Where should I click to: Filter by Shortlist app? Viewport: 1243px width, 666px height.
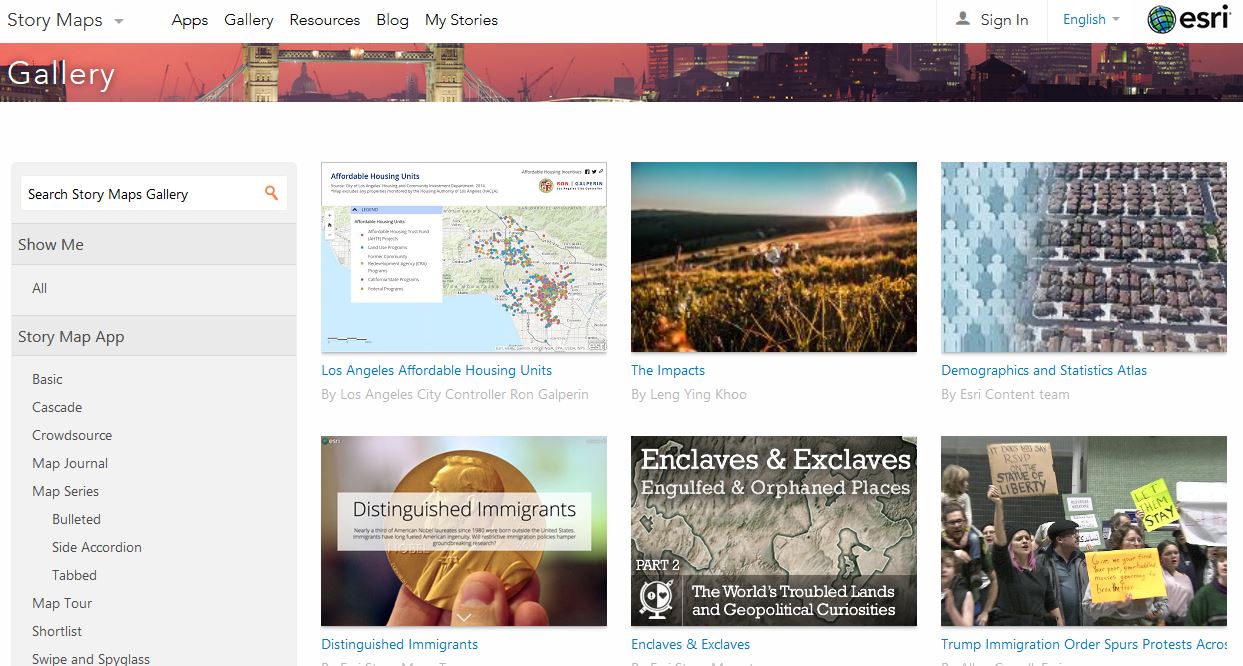(x=57, y=631)
